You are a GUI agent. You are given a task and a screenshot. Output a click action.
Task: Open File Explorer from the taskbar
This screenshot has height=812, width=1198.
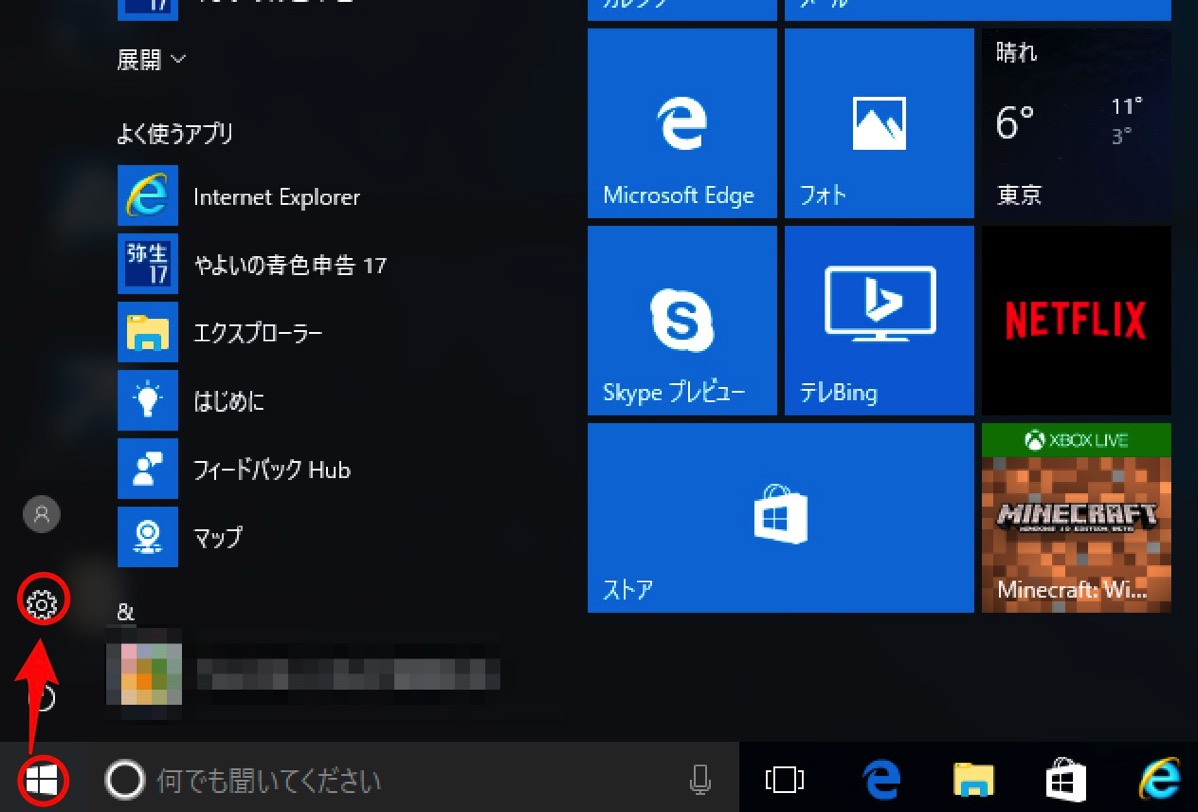[x=973, y=780]
